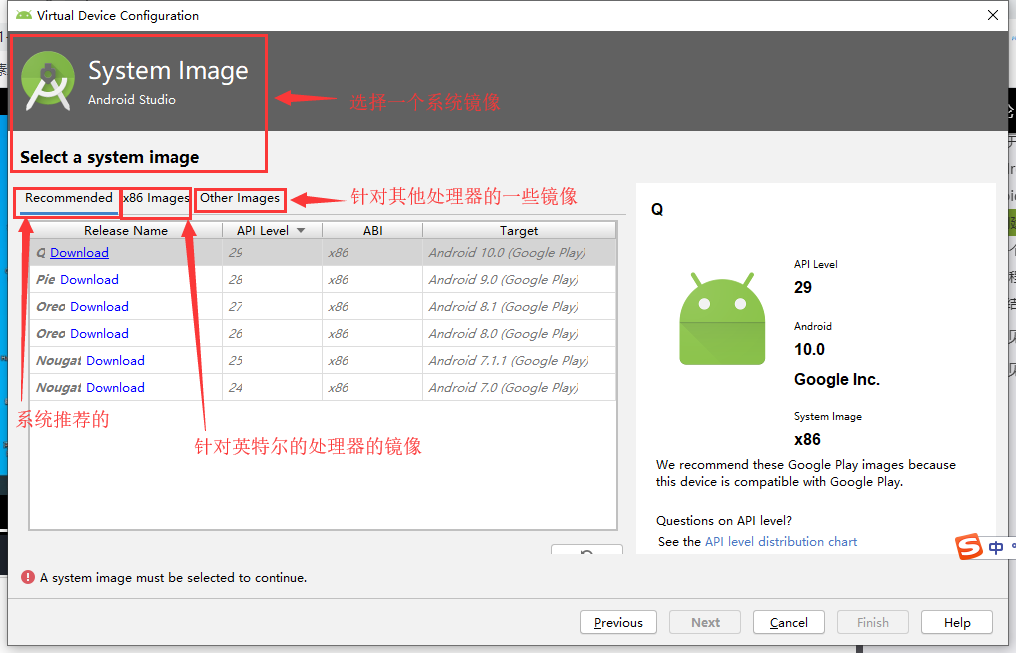Download the Q system image
The height and width of the screenshot is (653, 1016).
pyautogui.click(x=79, y=252)
